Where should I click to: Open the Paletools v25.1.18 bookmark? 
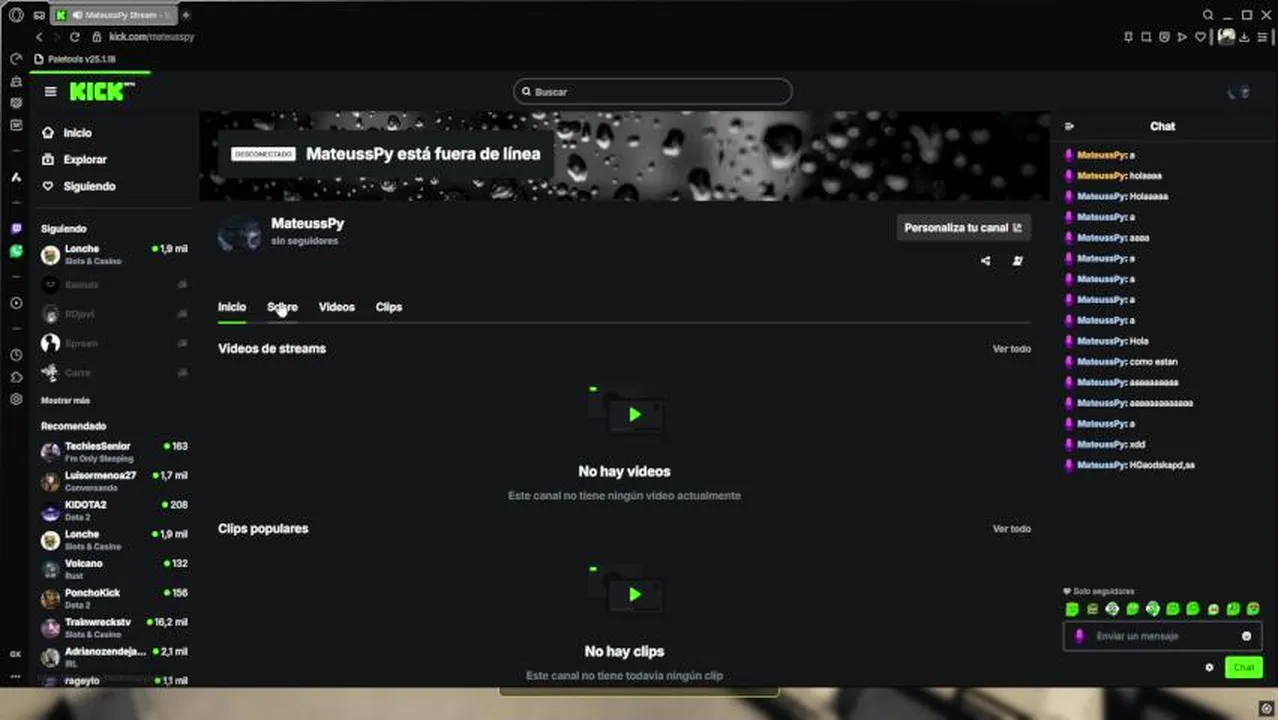click(75, 59)
